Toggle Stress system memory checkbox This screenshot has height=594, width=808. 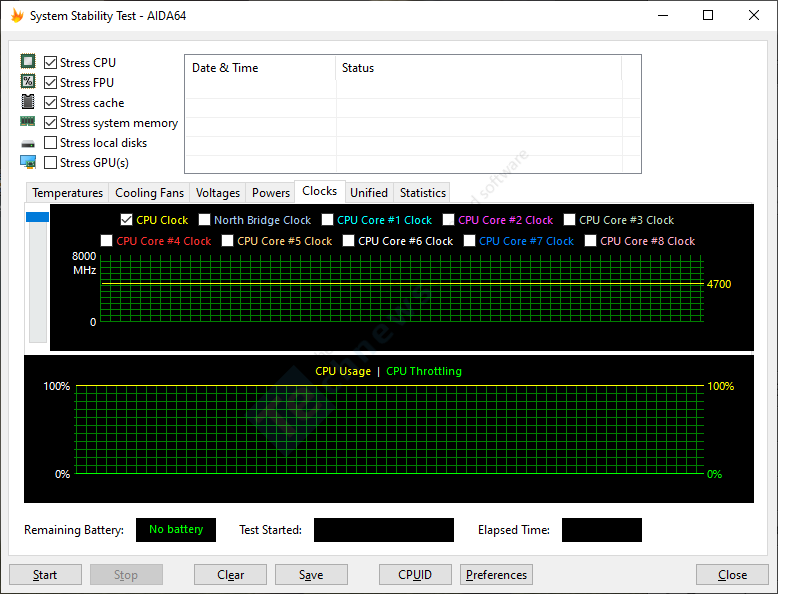pos(50,123)
